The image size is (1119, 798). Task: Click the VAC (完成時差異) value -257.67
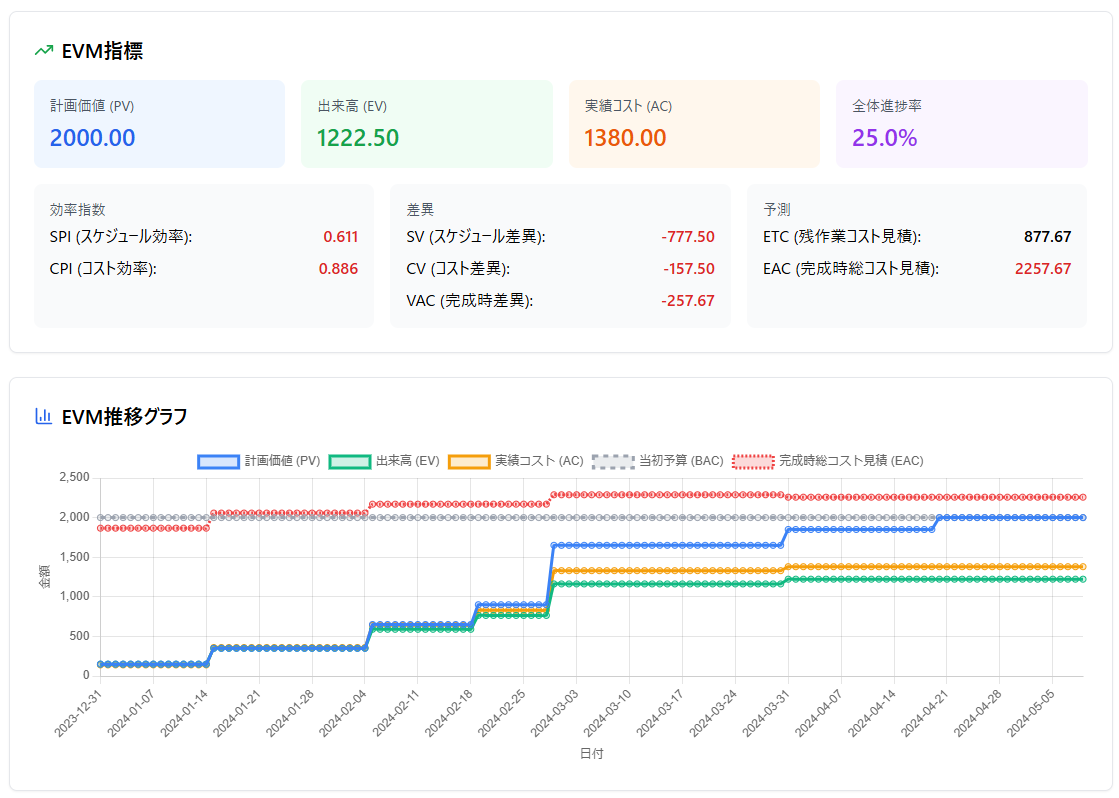click(x=687, y=301)
